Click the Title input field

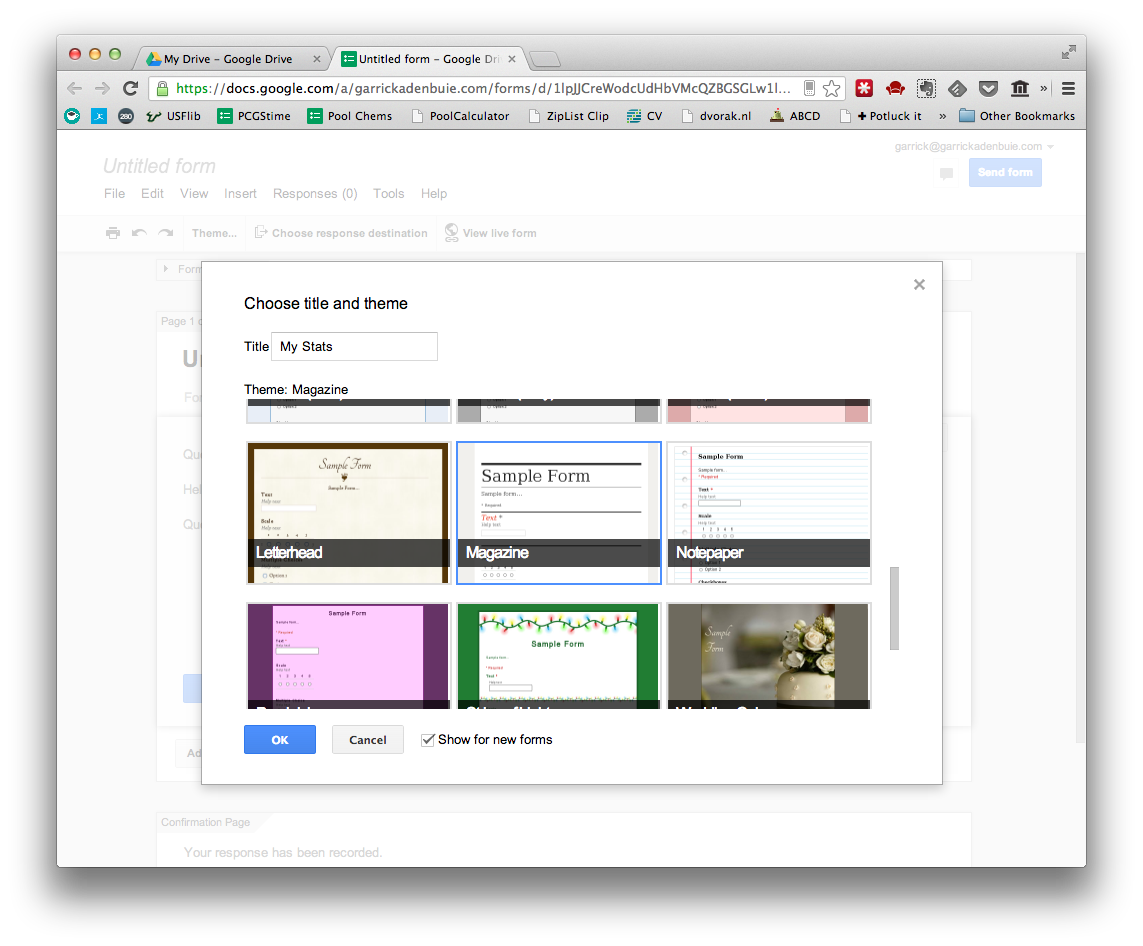354,347
